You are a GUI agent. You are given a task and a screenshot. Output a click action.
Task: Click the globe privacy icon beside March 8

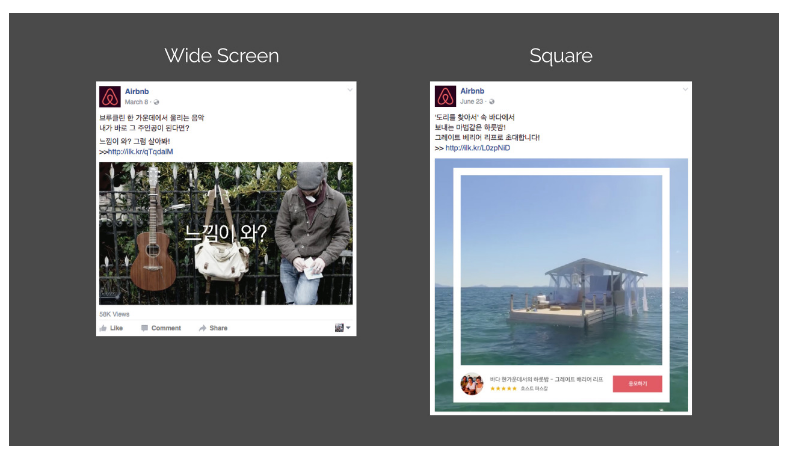pos(156,102)
